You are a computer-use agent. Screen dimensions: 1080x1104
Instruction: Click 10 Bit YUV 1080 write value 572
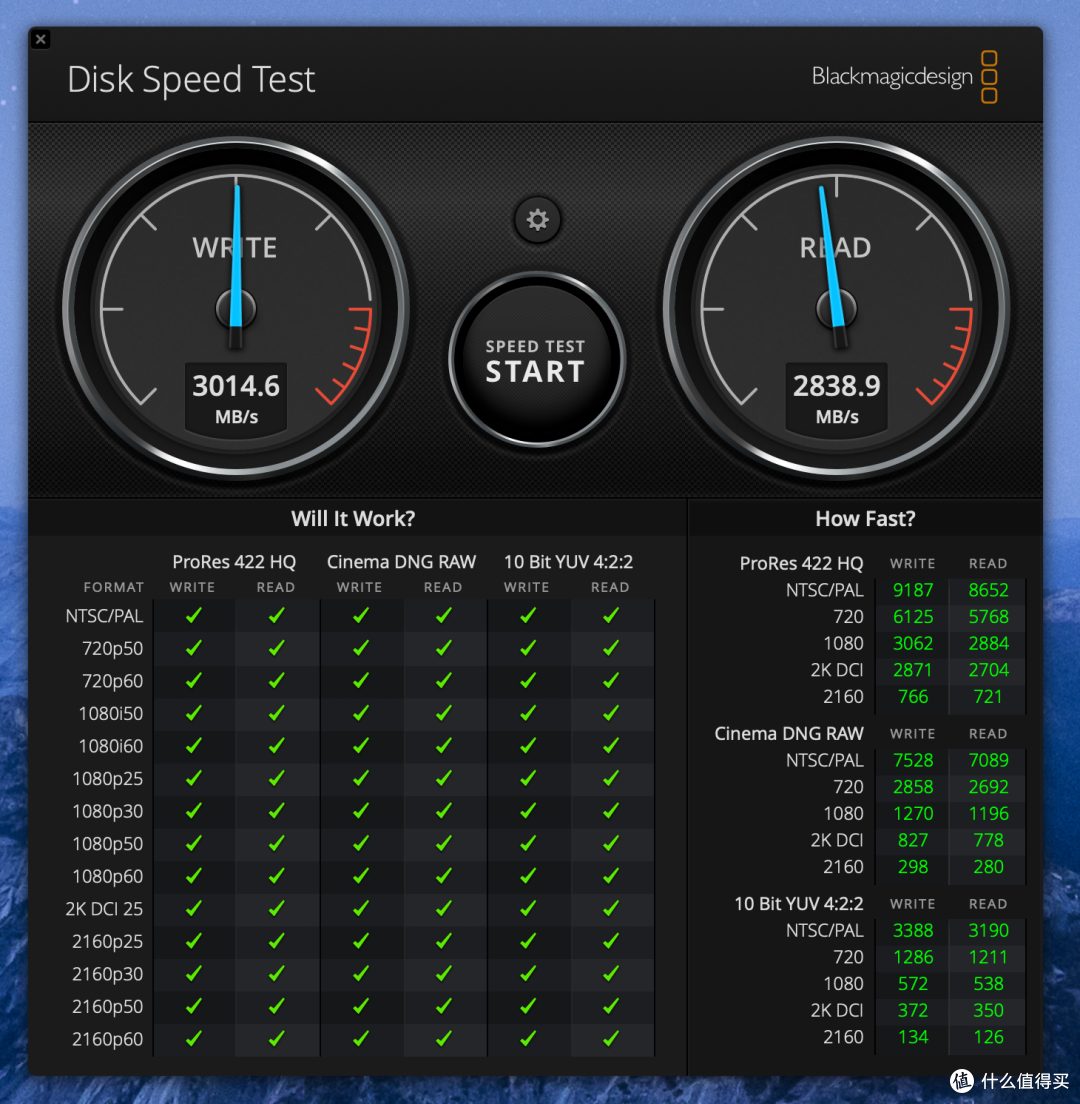pos(913,984)
